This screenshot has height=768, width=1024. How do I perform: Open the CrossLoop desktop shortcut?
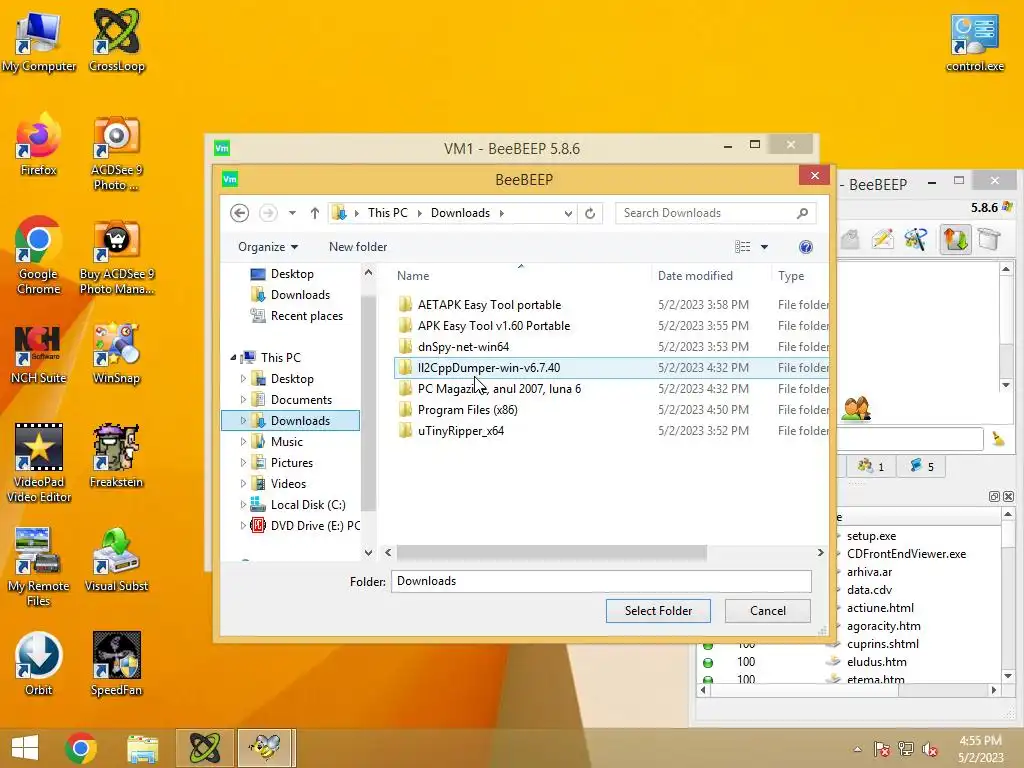point(116,40)
